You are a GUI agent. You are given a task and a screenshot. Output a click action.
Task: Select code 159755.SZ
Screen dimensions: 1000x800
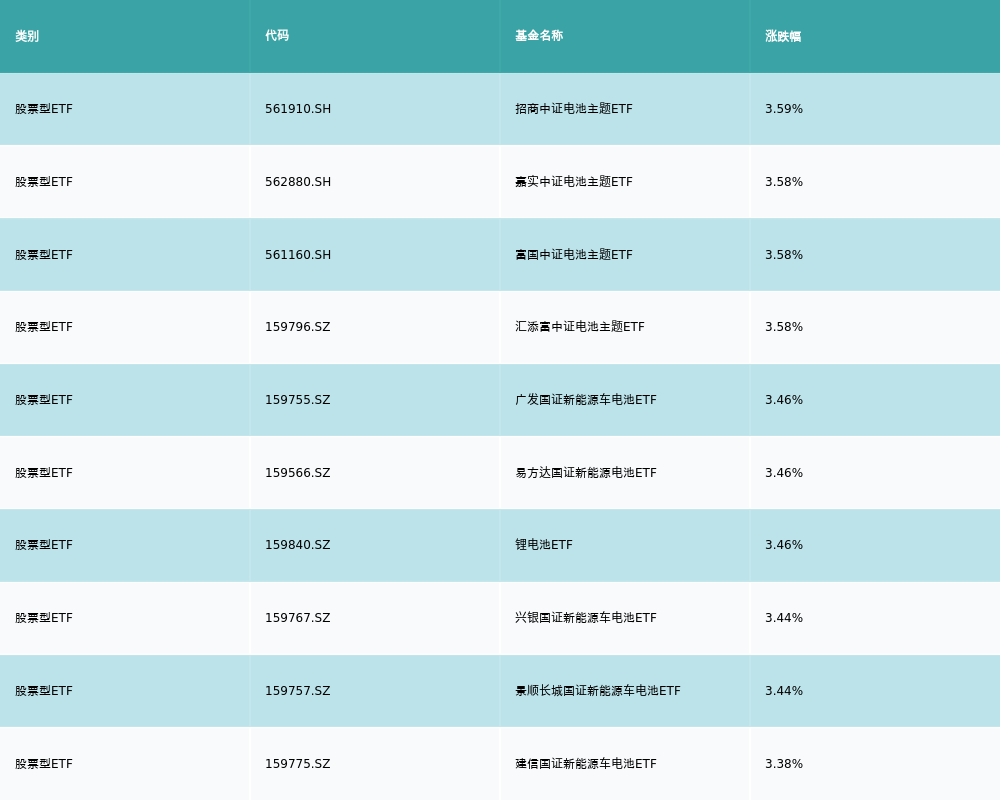point(298,400)
